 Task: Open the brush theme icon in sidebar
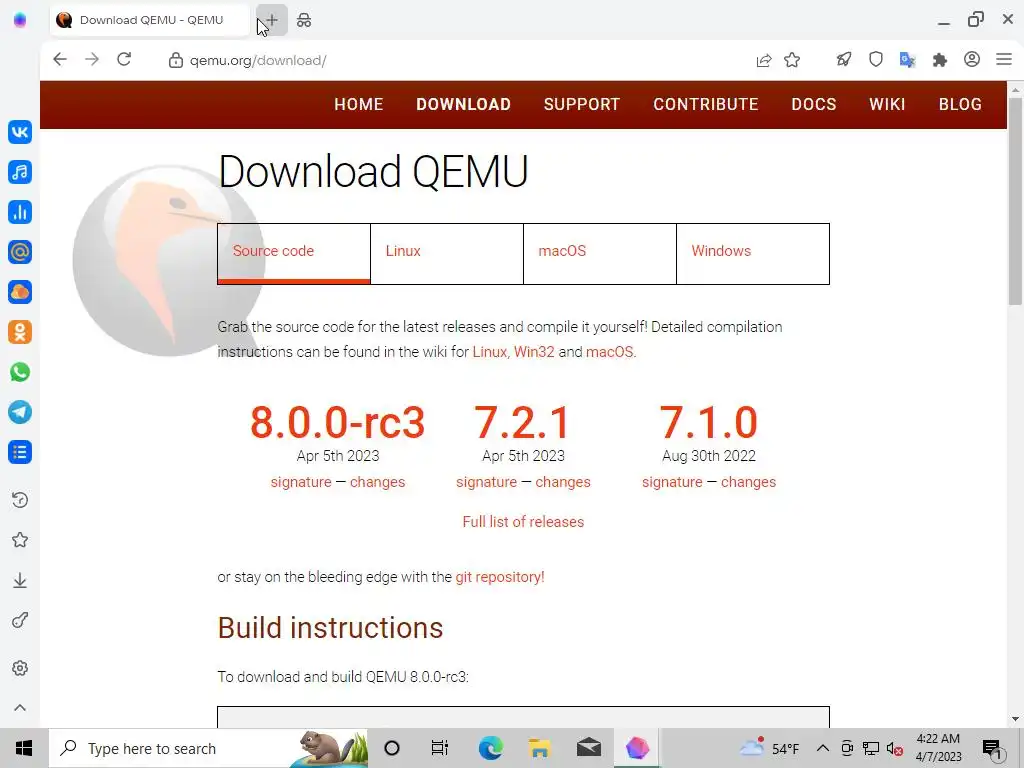point(20,620)
